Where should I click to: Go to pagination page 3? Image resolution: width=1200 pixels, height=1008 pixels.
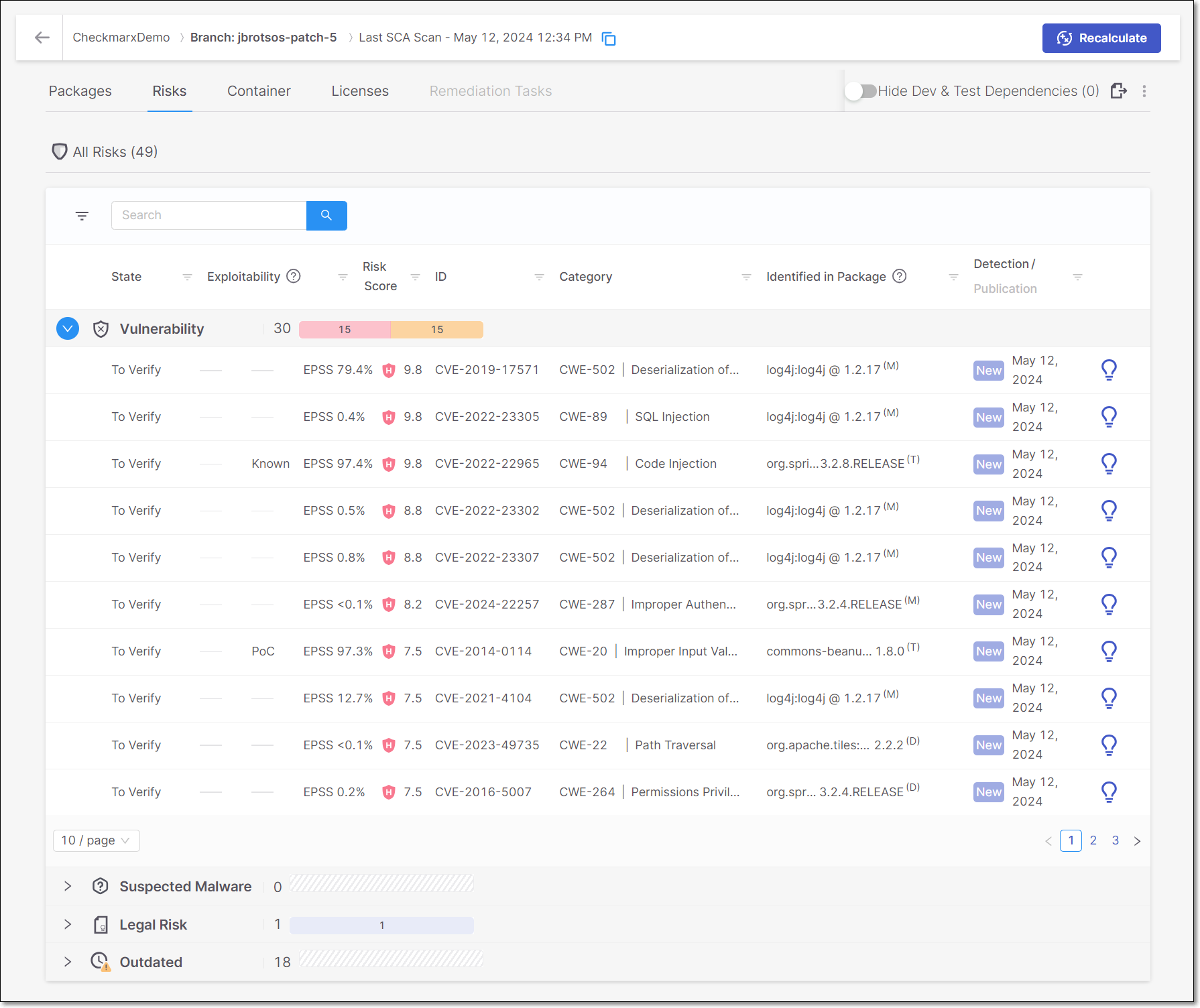(1116, 840)
